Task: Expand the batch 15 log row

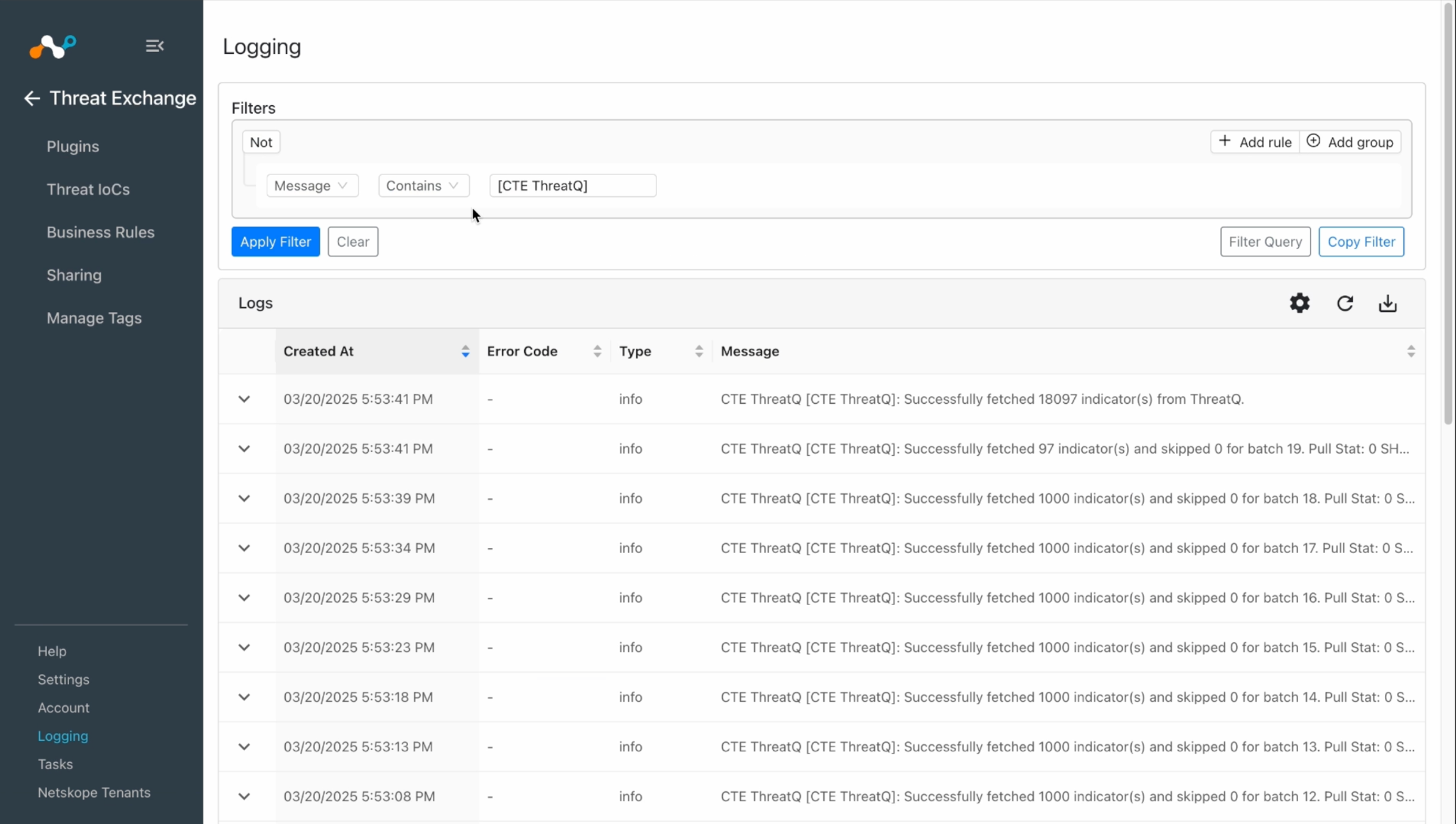Action: click(x=244, y=648)
